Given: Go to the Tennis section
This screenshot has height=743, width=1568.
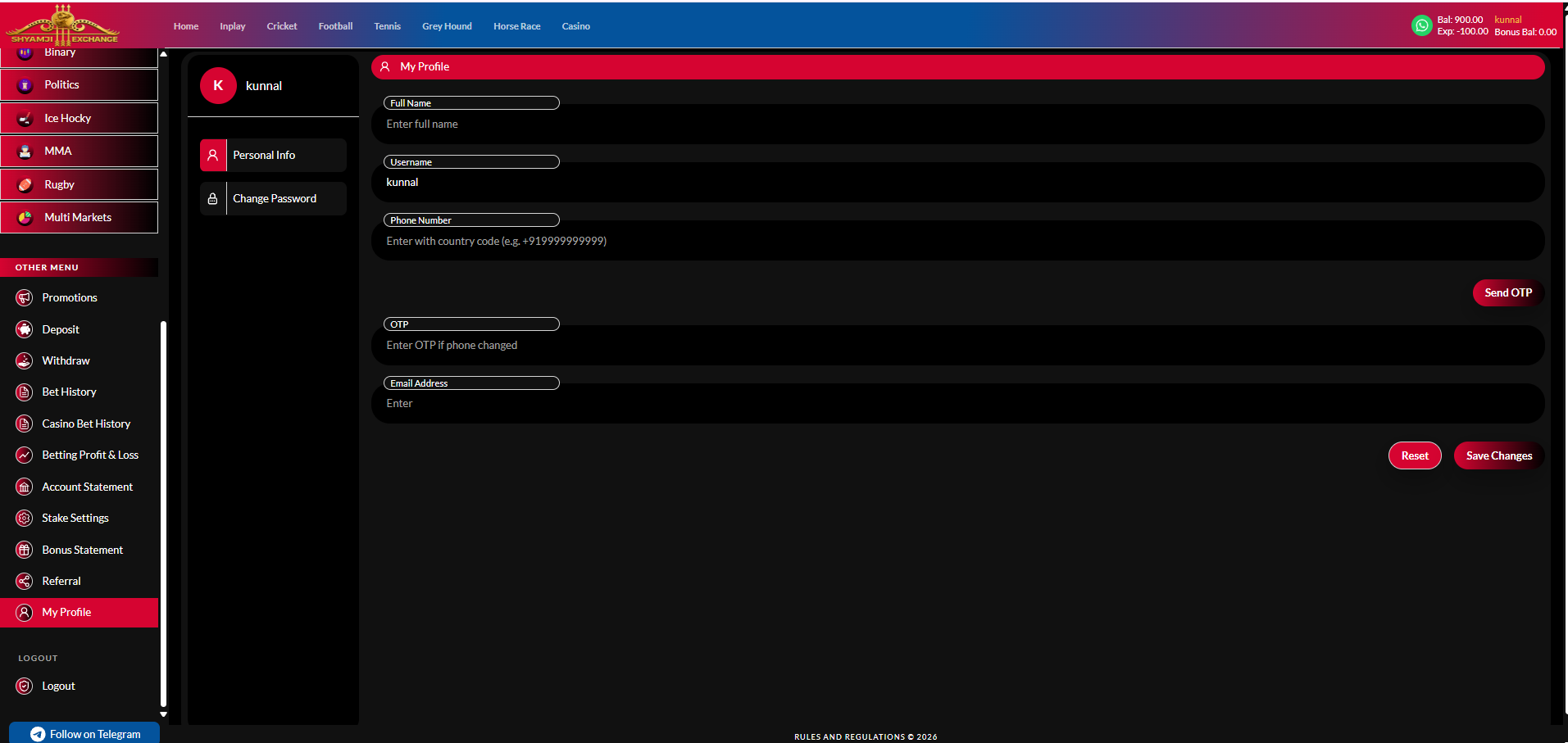Looking at the screenshot, I should point(388,26).
